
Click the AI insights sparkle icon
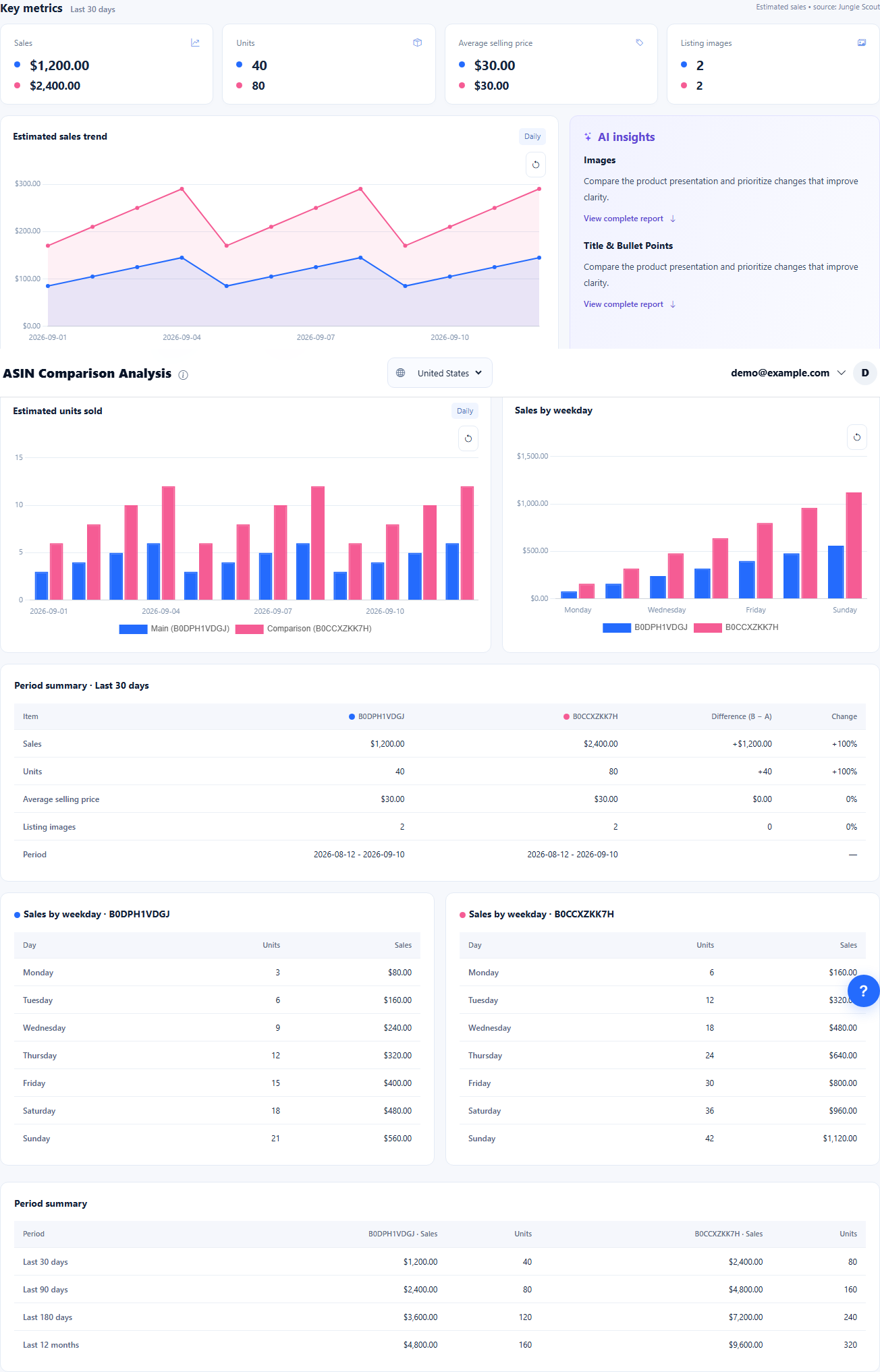pos(588,137)
